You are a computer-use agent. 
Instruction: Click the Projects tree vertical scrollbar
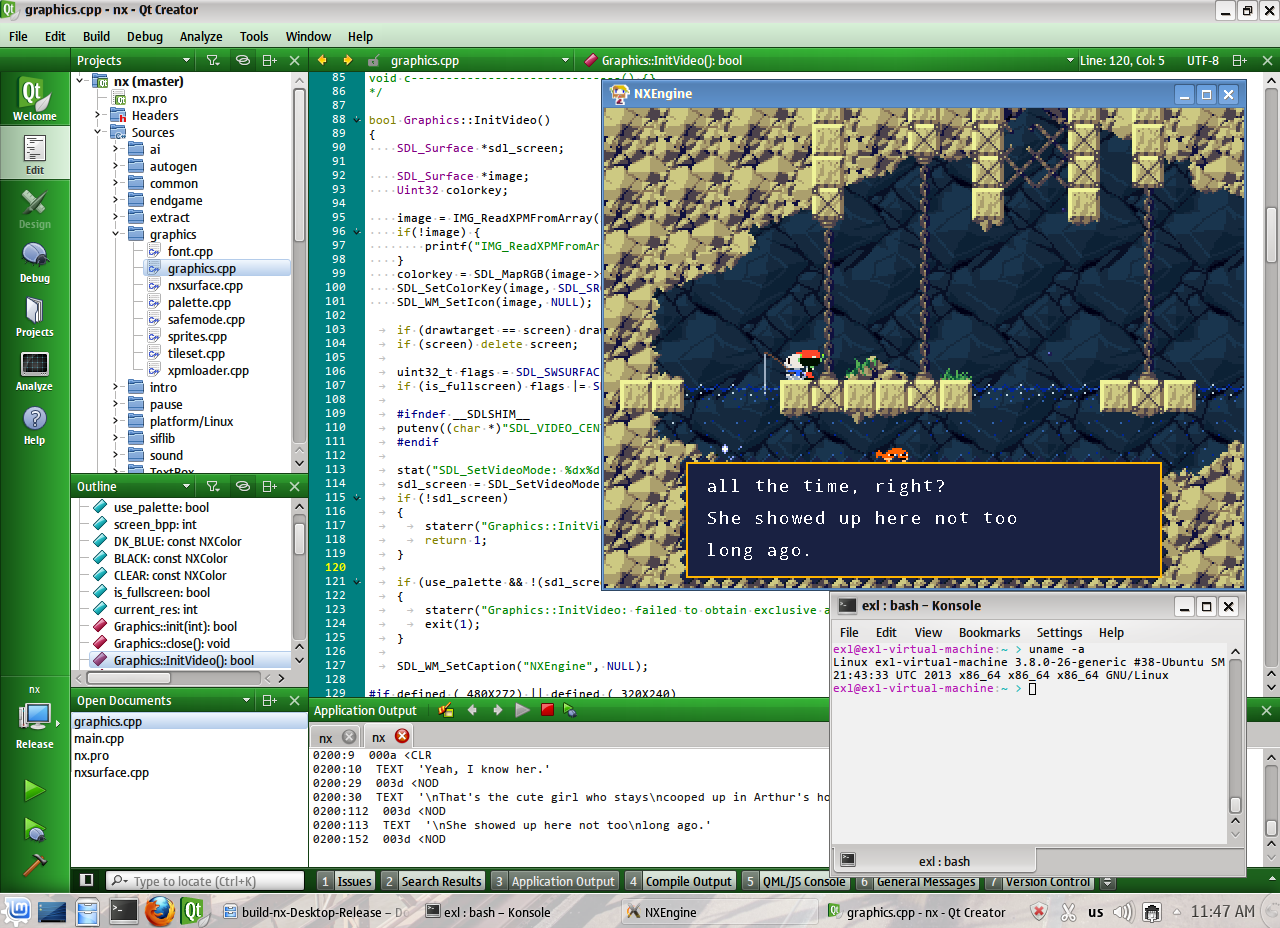pos(300,165)
